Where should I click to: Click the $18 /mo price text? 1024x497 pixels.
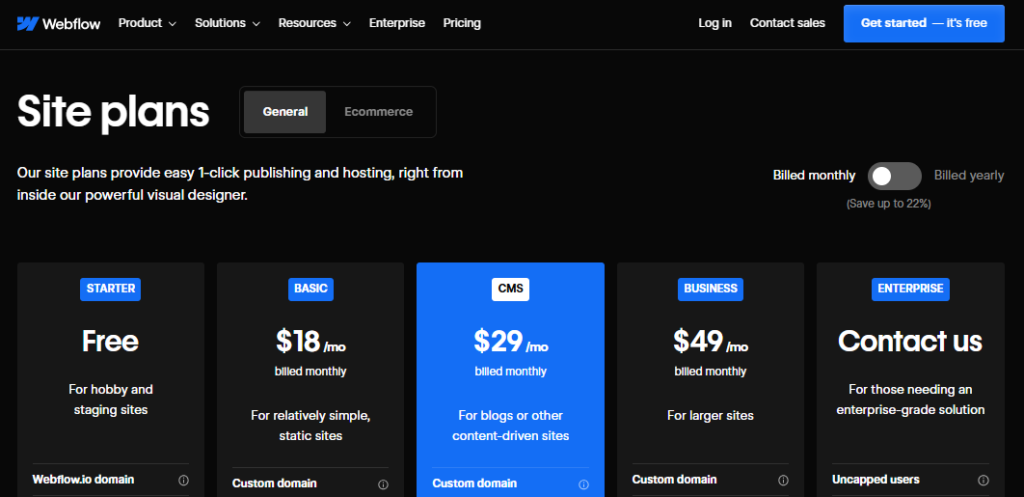(311, 342)
